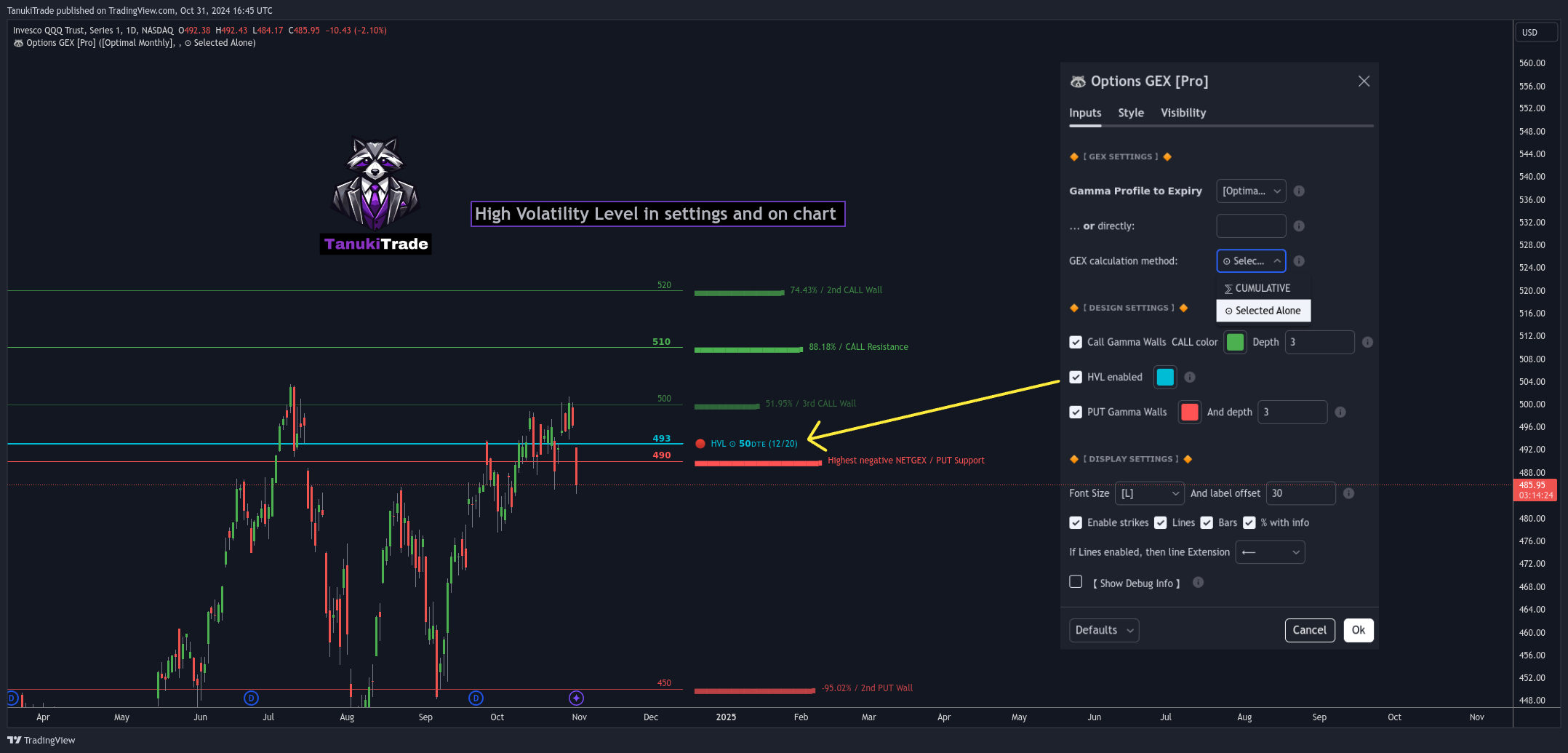The height and width of the screenshot is (753, 1568).
Task: Click the current price tag 485.95
Action: (1535, 490)
